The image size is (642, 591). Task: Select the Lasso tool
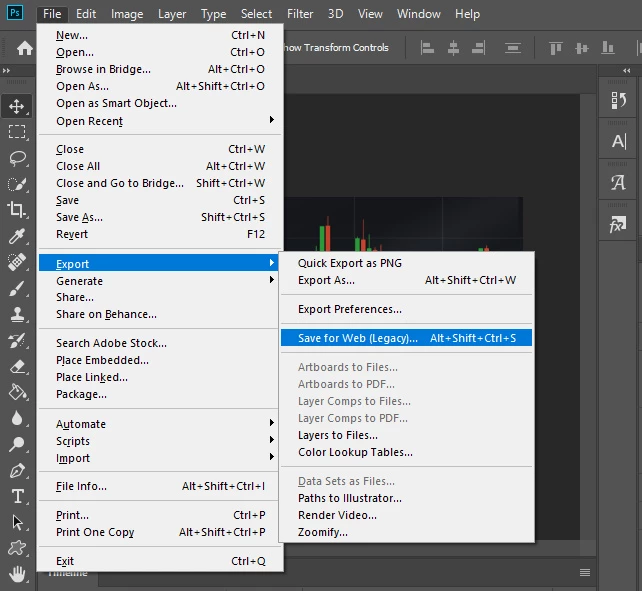click(16, 158)
